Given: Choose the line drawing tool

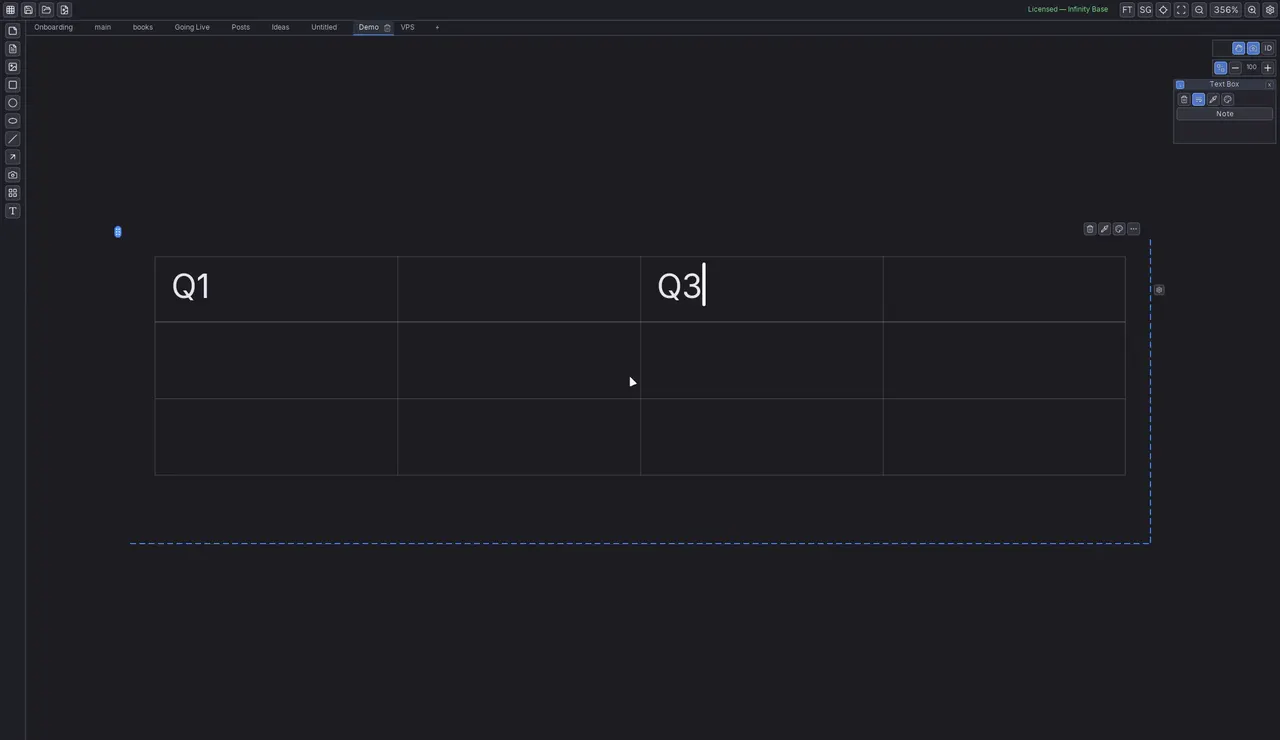Looking at the screenshot, I should [13, 139].
